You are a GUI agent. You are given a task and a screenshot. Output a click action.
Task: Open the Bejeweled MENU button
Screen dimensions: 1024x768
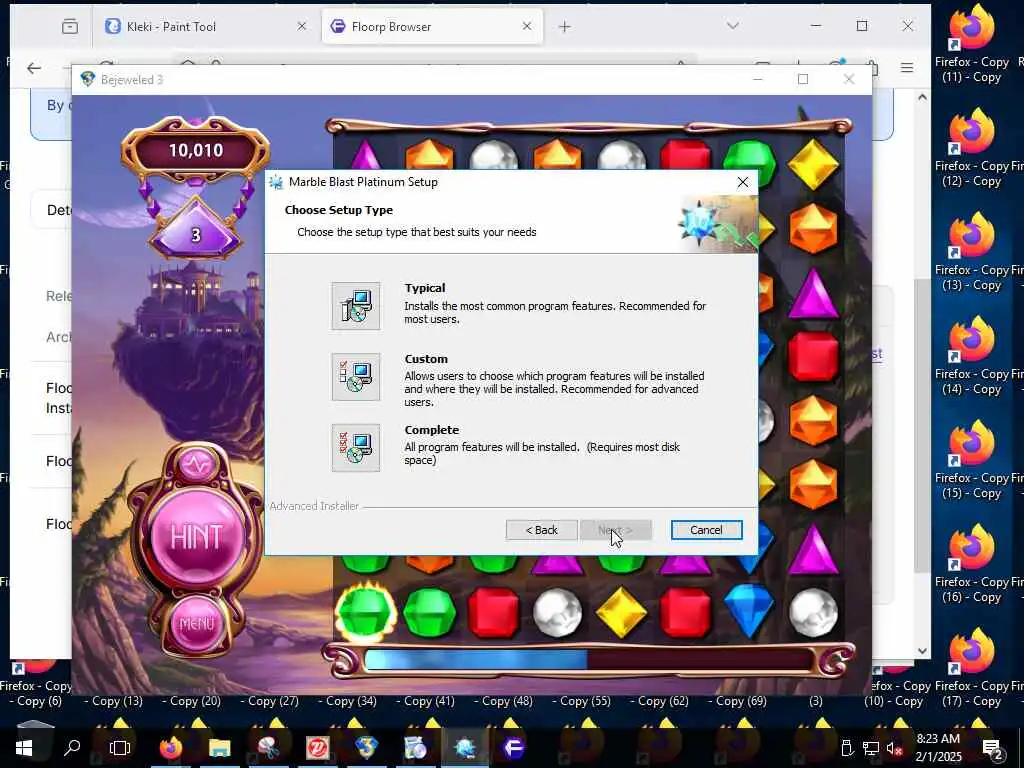(197, 624)
